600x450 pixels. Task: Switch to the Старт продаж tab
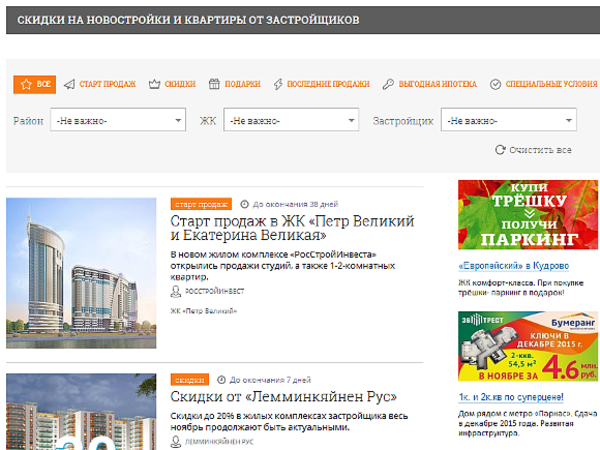point(99,84)
